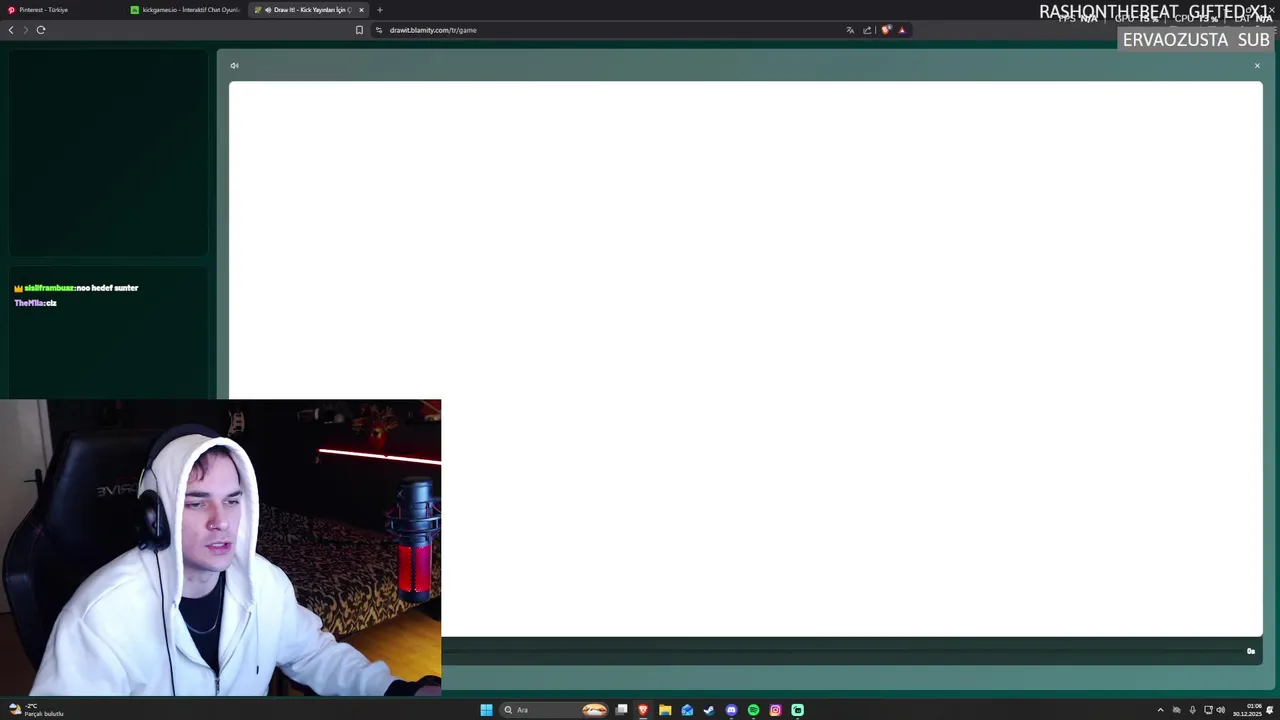Open Task View in the taskbar
Screen dimensions: 1280x720
621,710
